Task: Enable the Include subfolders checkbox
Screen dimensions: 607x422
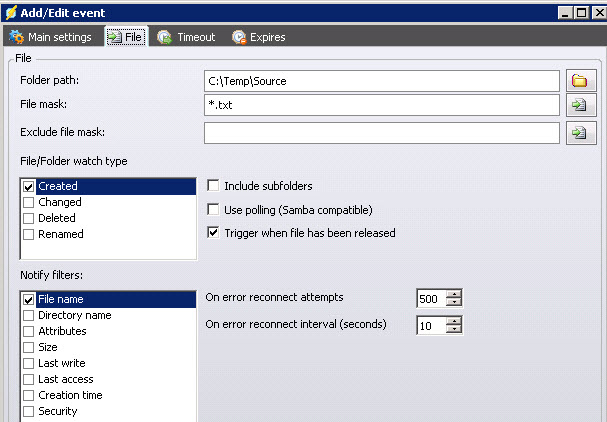Action: pyautogui.click(x=213, y=186)
